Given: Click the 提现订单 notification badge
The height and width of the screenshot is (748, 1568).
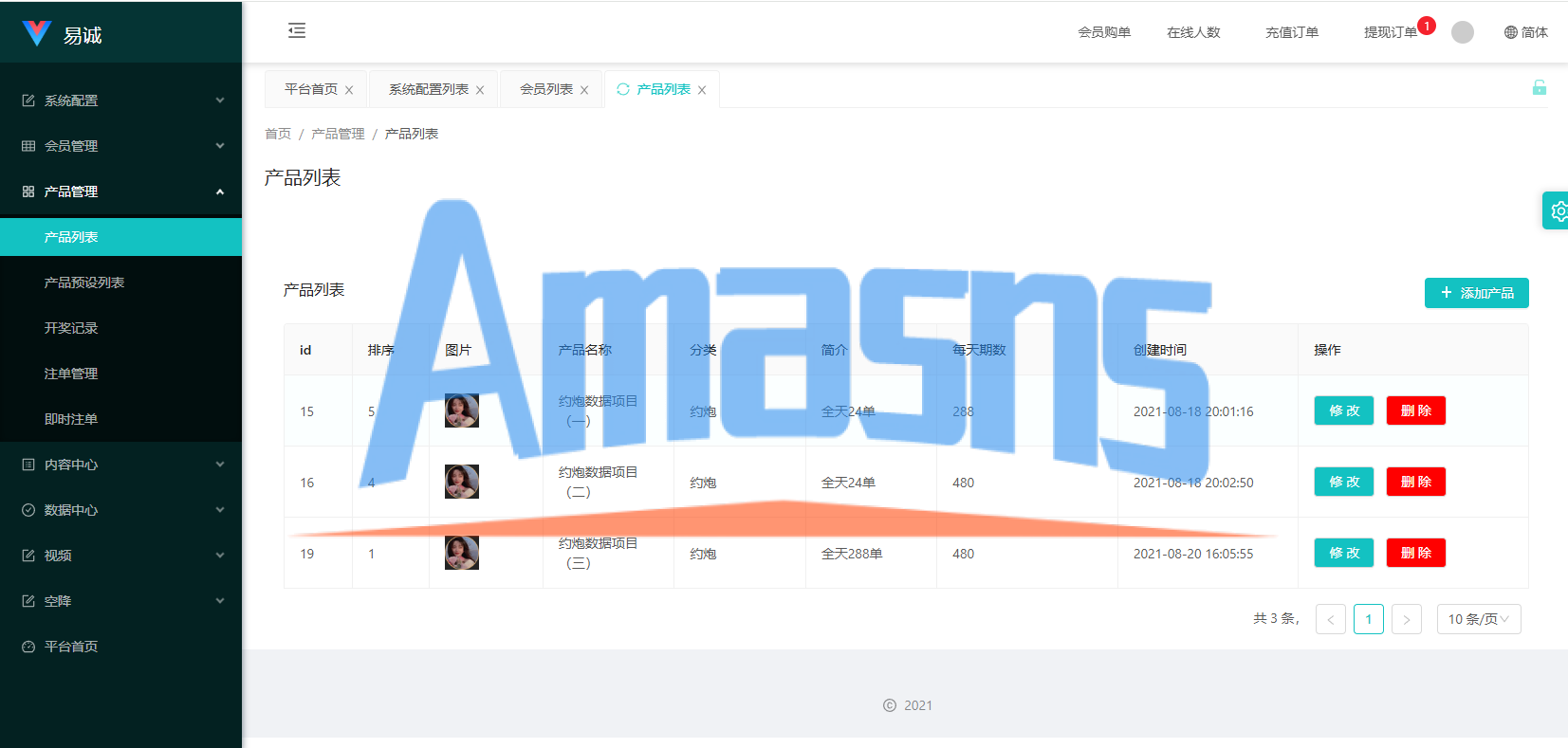Looking at the screenshot, I should coord(1427,26).
